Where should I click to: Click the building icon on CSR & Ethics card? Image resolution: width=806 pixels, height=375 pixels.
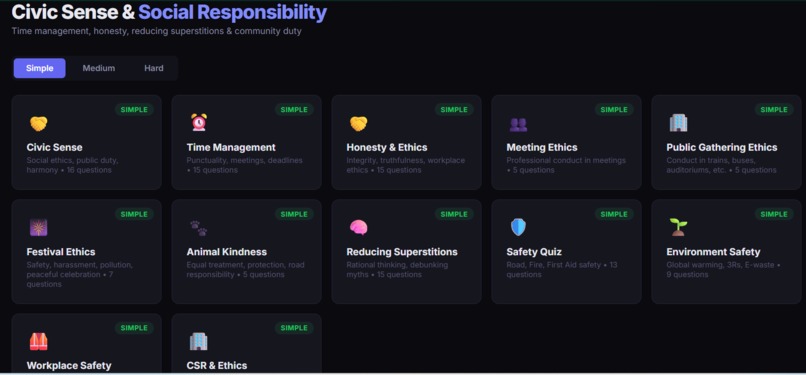point(198,341)
